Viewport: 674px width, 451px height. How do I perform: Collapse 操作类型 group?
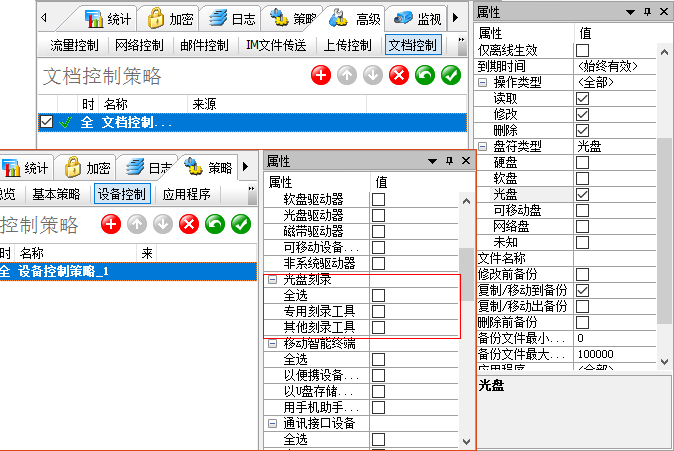pos(483,83)
